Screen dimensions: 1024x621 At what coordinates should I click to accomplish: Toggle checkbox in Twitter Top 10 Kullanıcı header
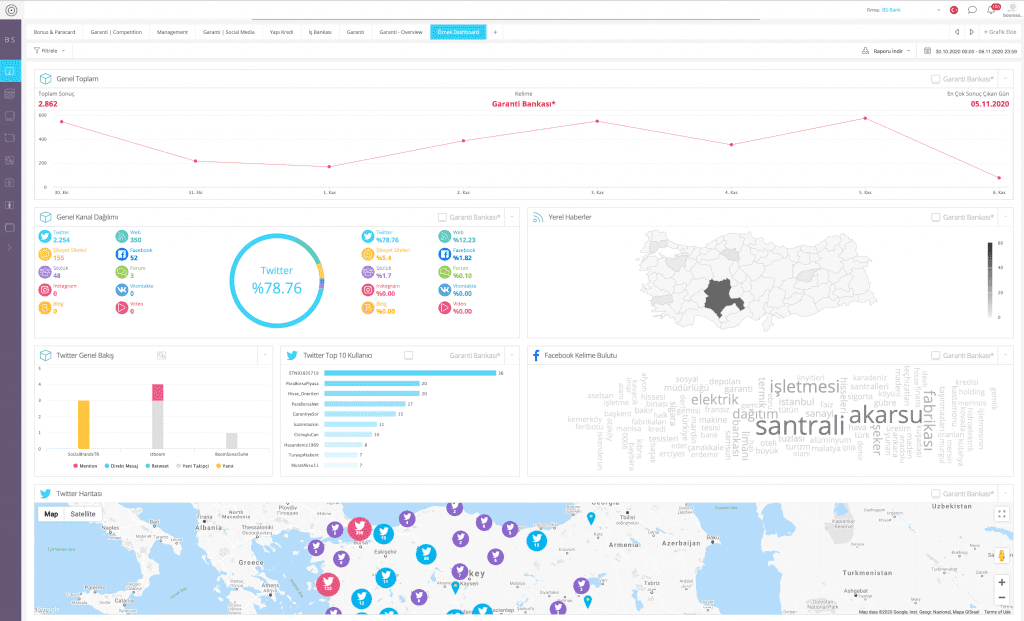click(x=408, y=355)
